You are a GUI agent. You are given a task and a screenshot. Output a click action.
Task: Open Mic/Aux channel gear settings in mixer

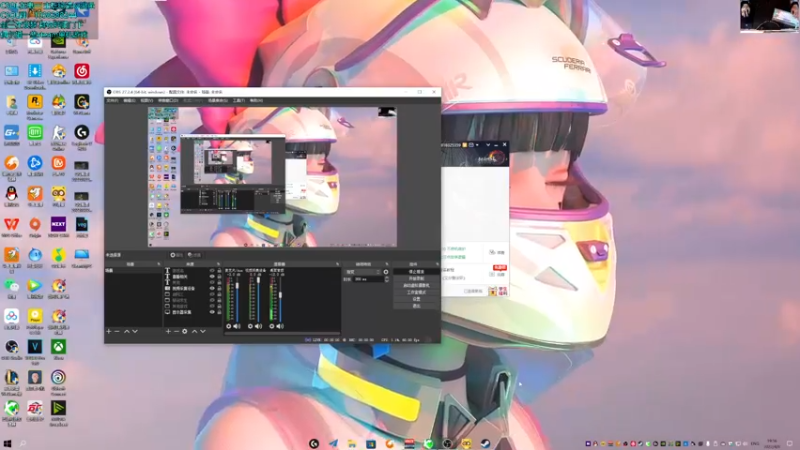[229, 326]
